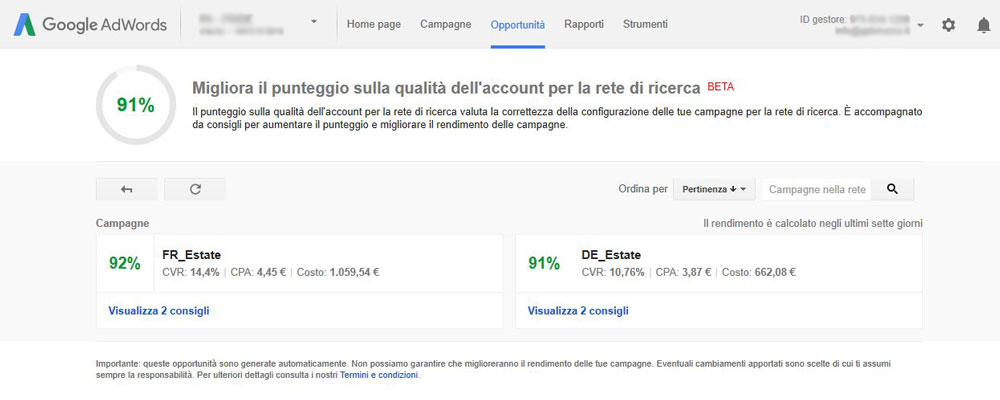View 2 tips for DE_Estate campaign

[578, 311]
